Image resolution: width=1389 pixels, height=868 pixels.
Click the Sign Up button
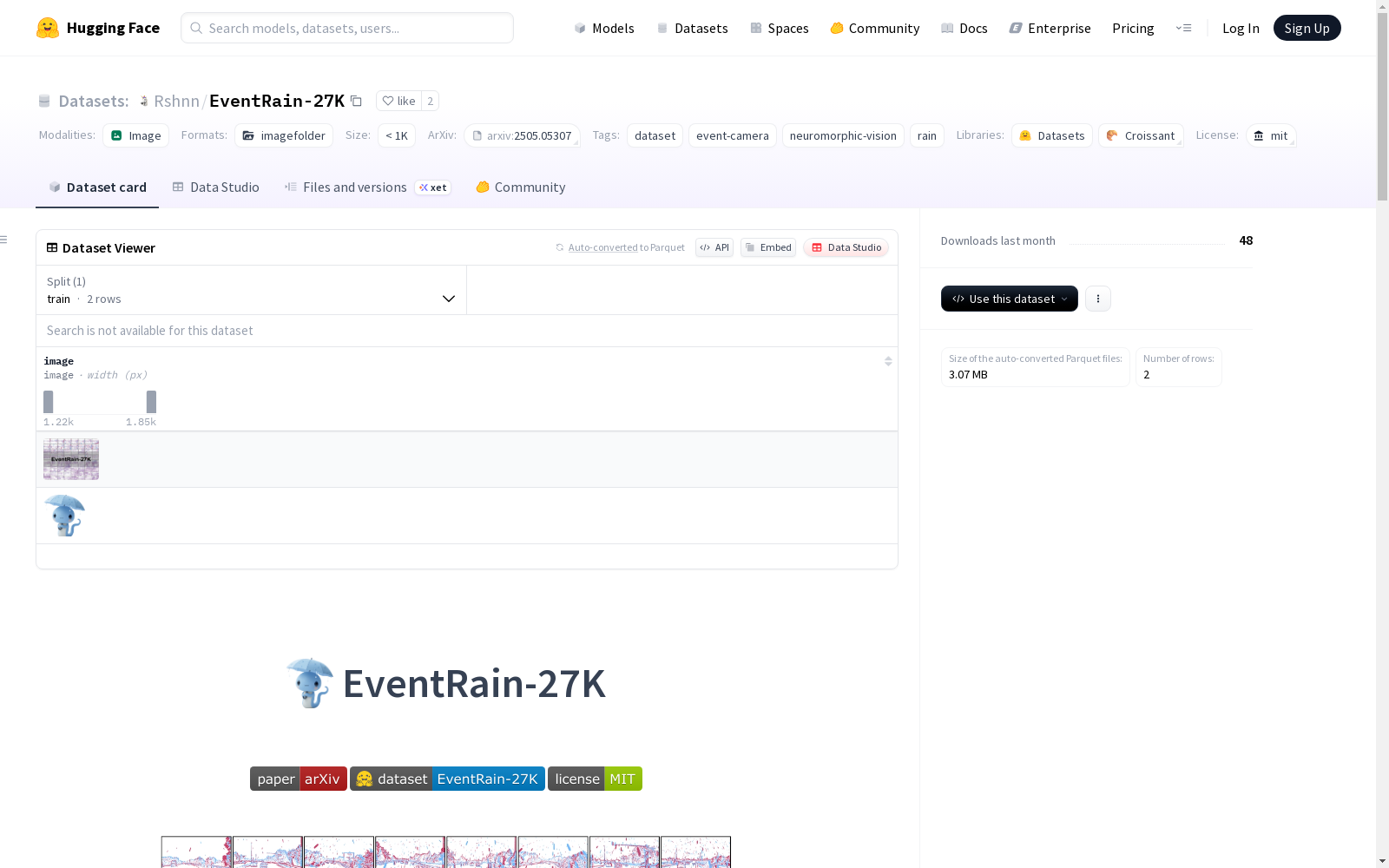(1307, 28)
